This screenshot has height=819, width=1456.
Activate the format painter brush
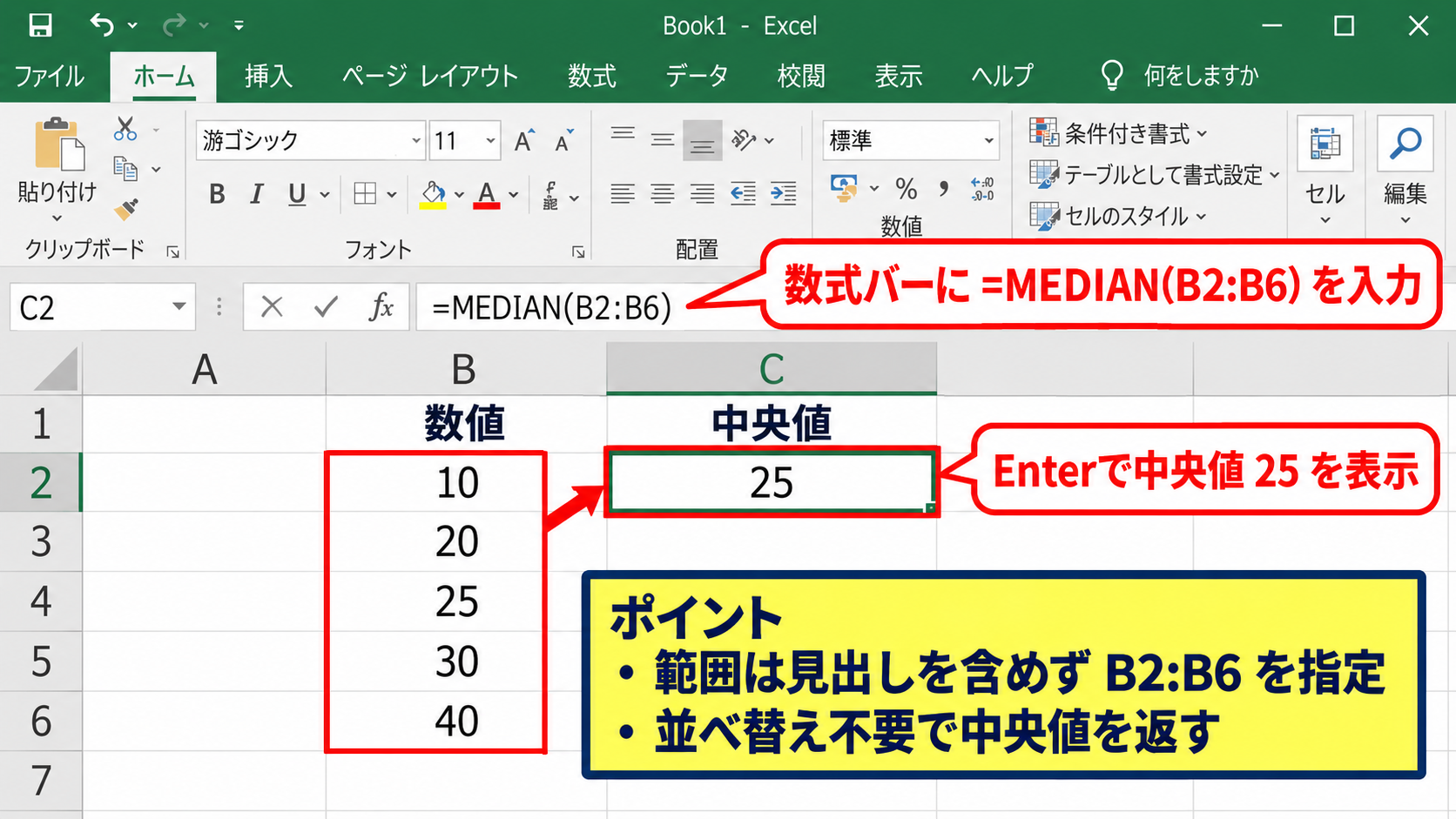[125, 209]
